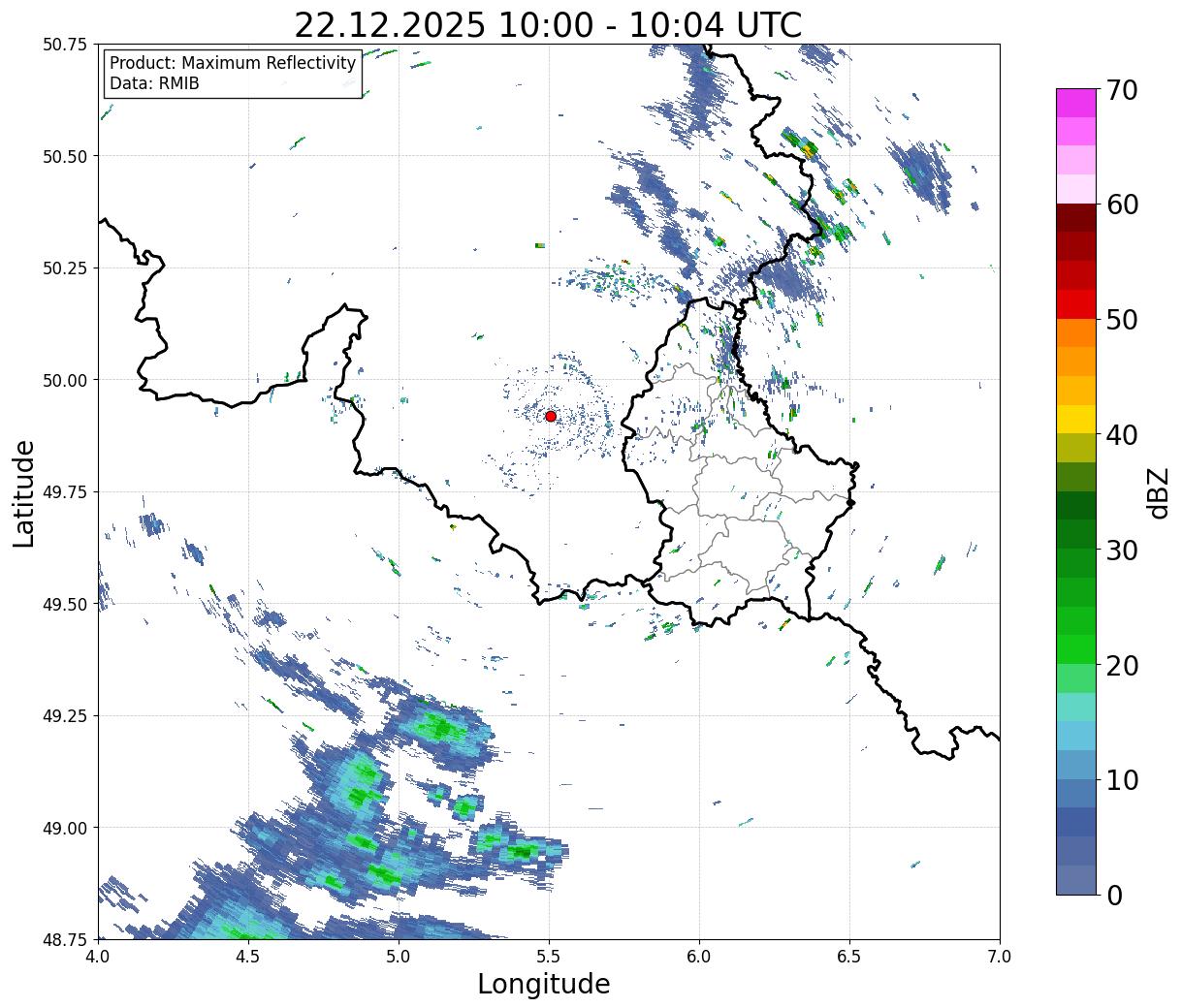The image size is (1182, 1008).
Task: Click the 'dBZ' colorbar label
Action: 1158,491
